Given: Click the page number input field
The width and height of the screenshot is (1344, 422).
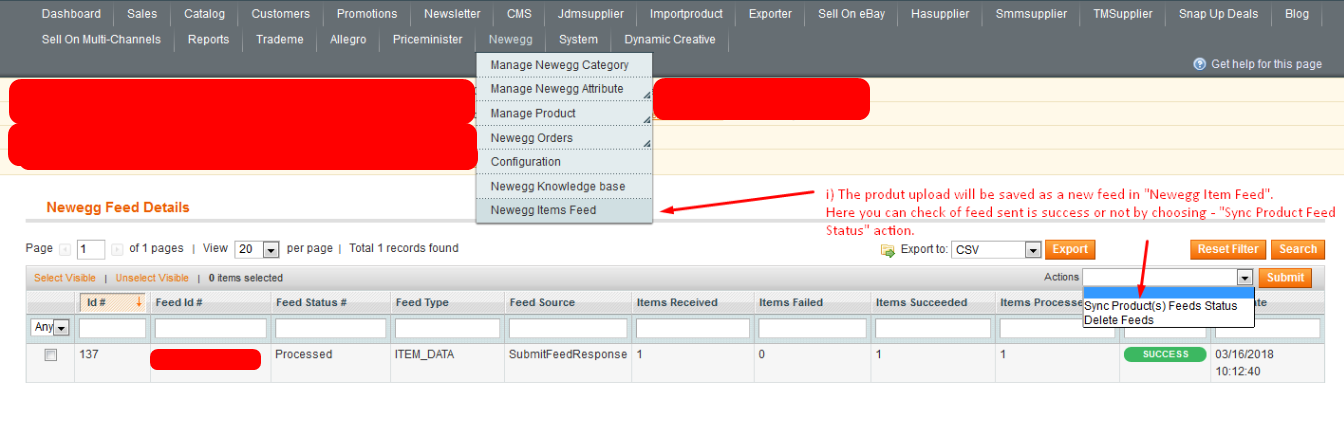Looking at the screenshot, I should 91,249.
